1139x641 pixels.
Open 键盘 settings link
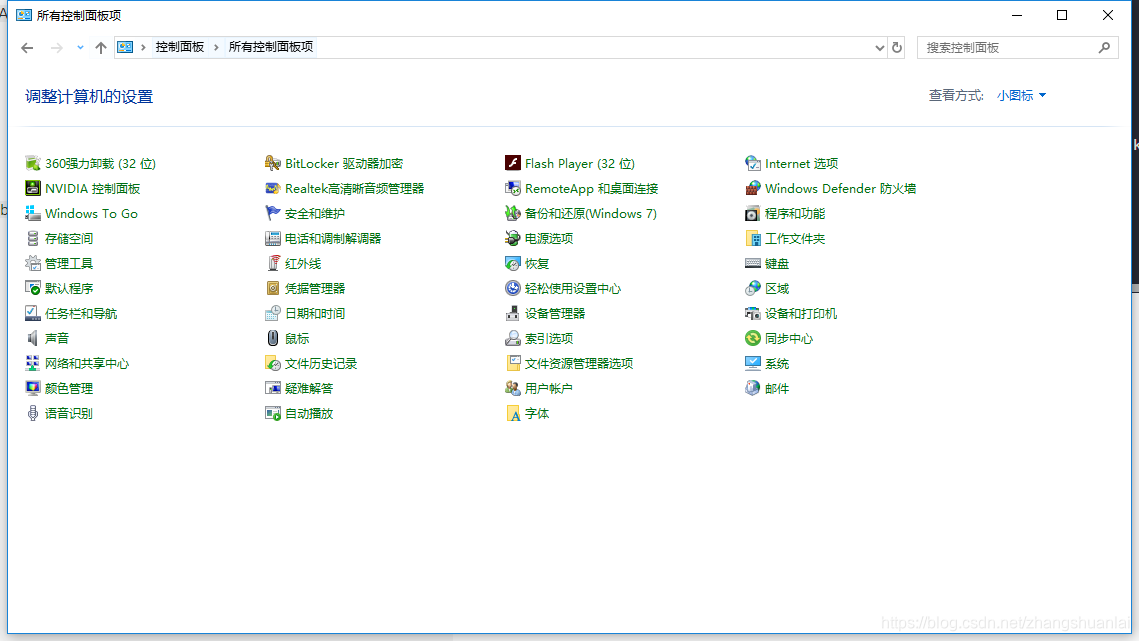click(777, 263)
